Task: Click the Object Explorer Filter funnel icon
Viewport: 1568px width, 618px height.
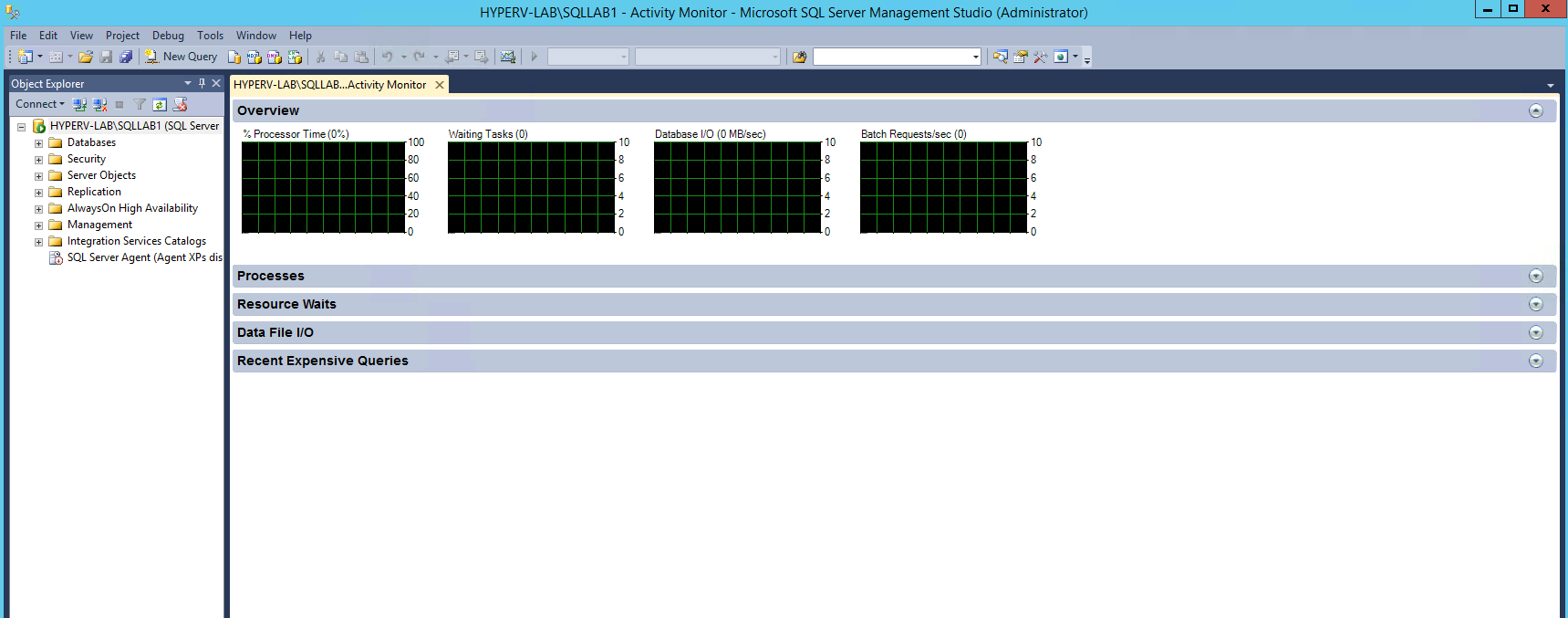Action: pos(140,104)
